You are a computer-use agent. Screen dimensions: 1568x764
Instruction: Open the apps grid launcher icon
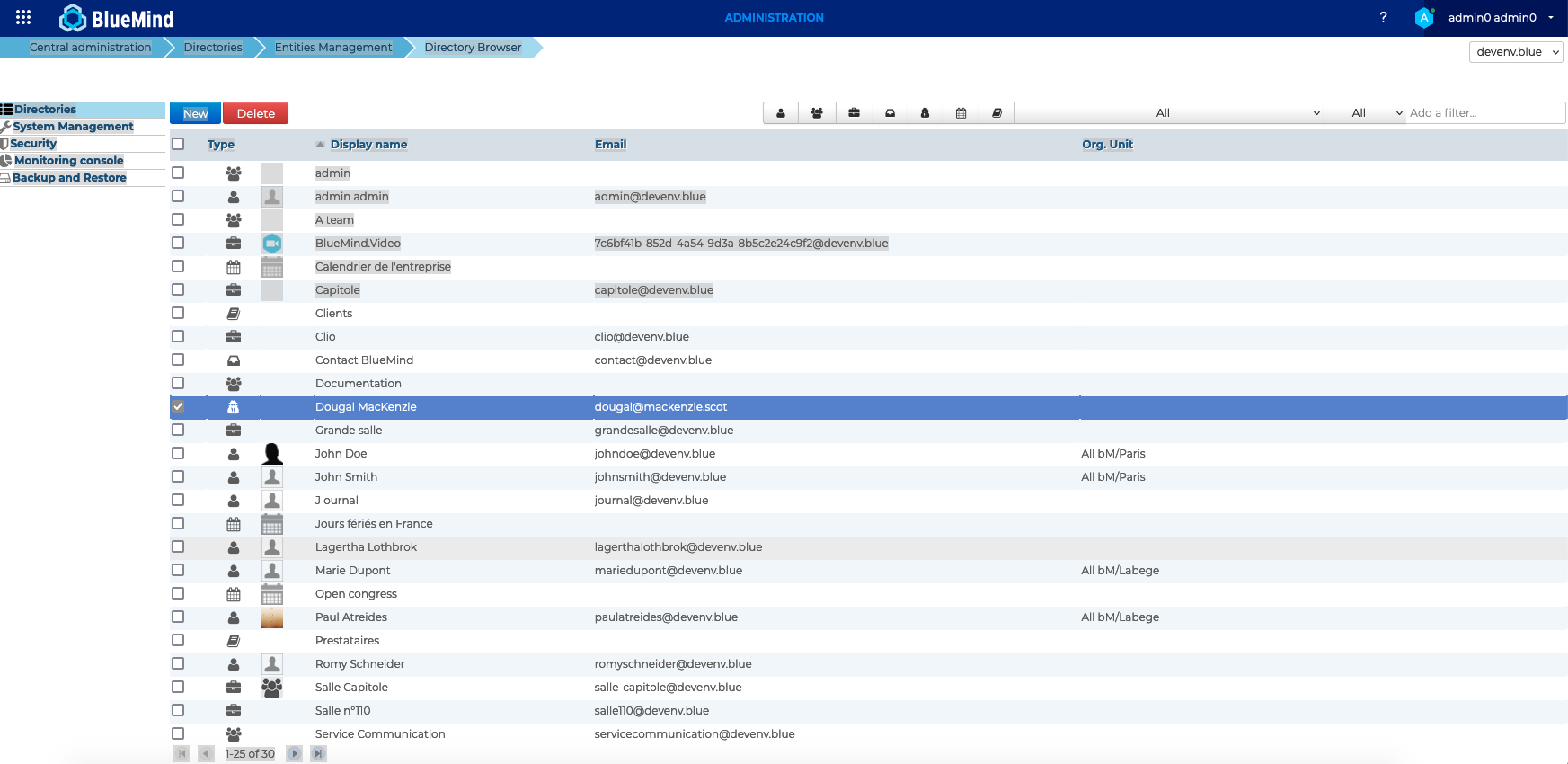point(23,17)
